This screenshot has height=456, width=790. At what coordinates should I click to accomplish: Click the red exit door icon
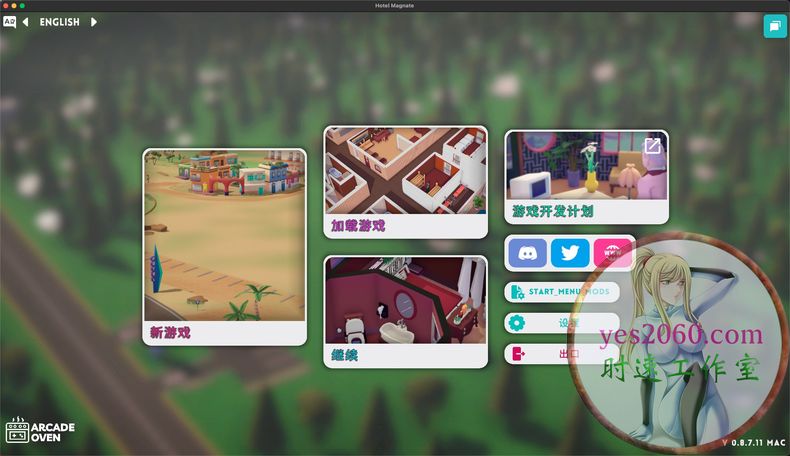click(x=517, y=353)
